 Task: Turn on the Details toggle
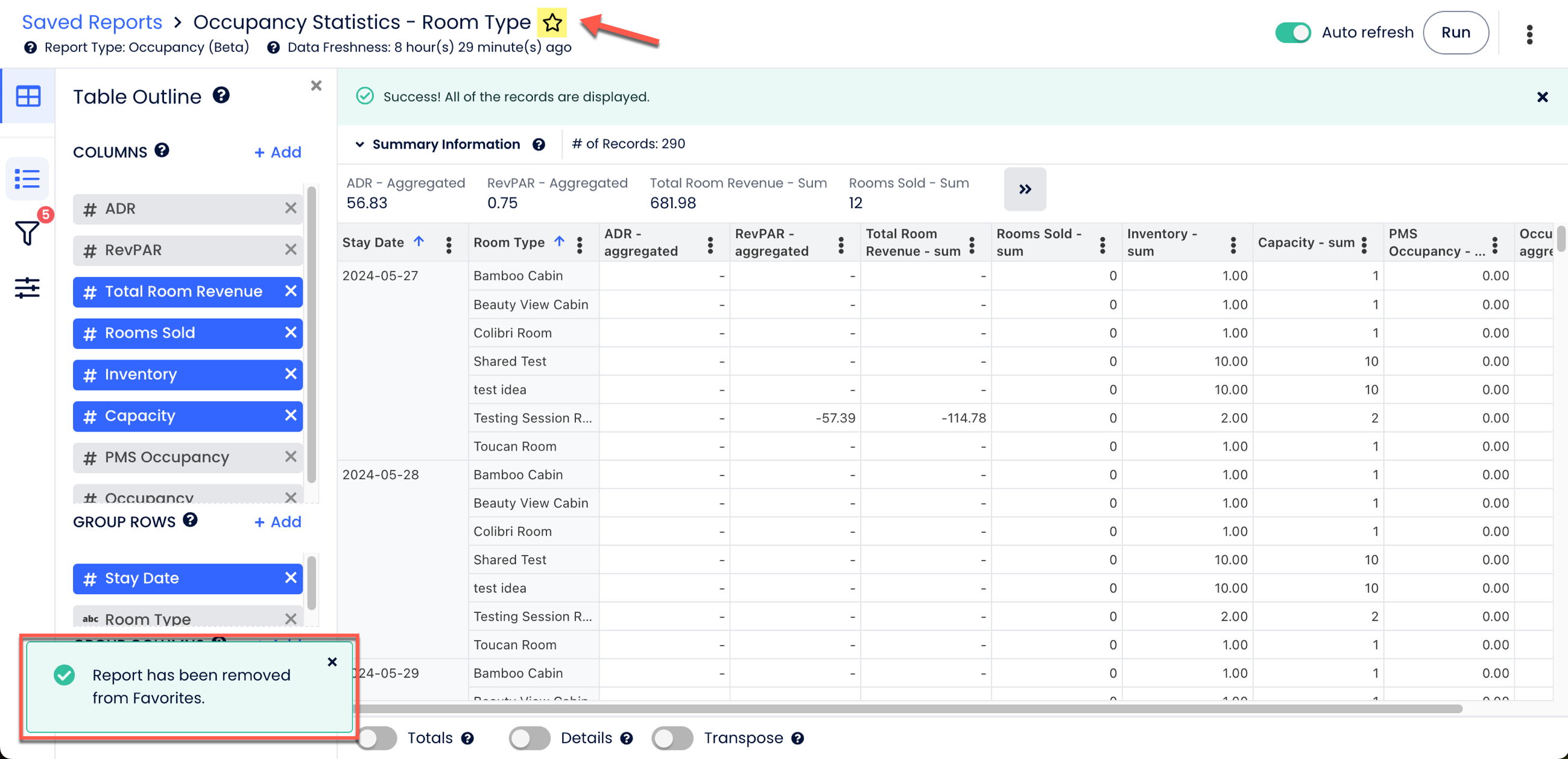tap(530, 738)
